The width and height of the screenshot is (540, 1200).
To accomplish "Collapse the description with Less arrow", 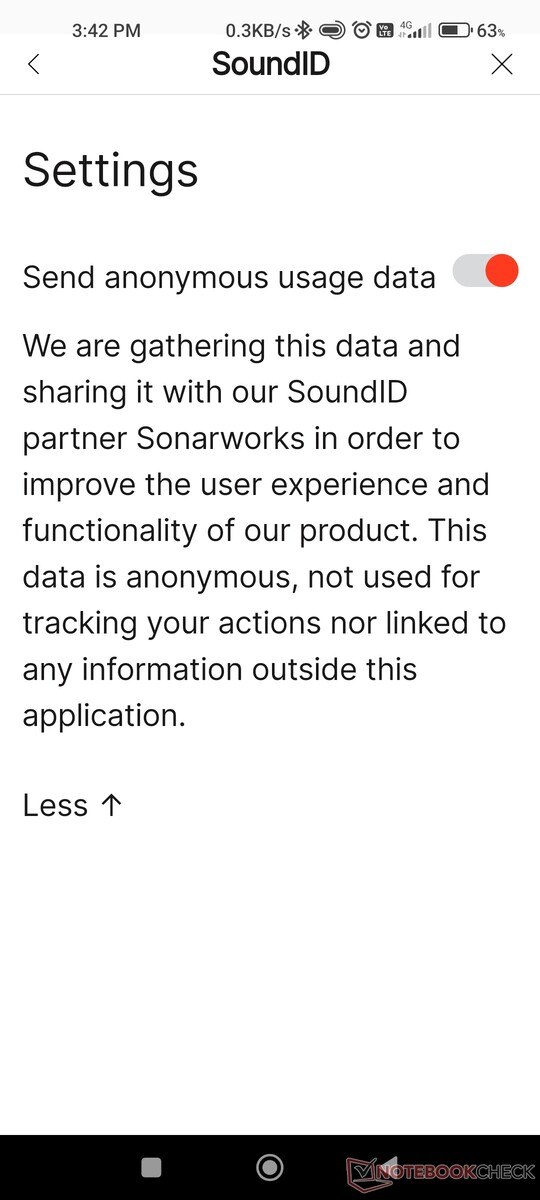I will point(72,805).
